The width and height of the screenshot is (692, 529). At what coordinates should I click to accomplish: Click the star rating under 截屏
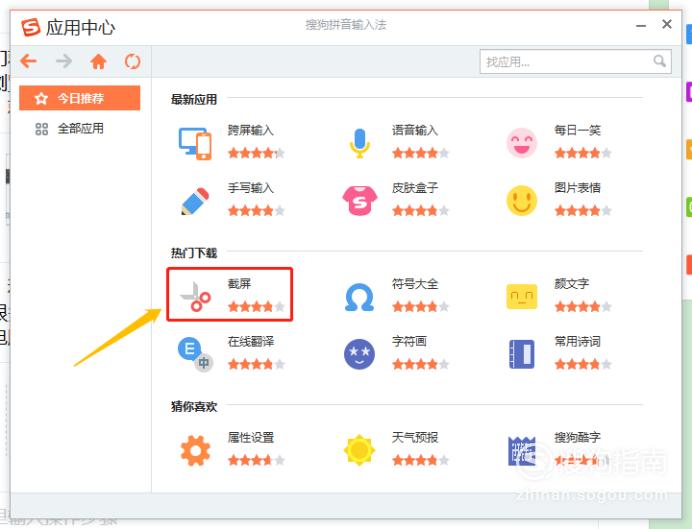tap(256, 306)
